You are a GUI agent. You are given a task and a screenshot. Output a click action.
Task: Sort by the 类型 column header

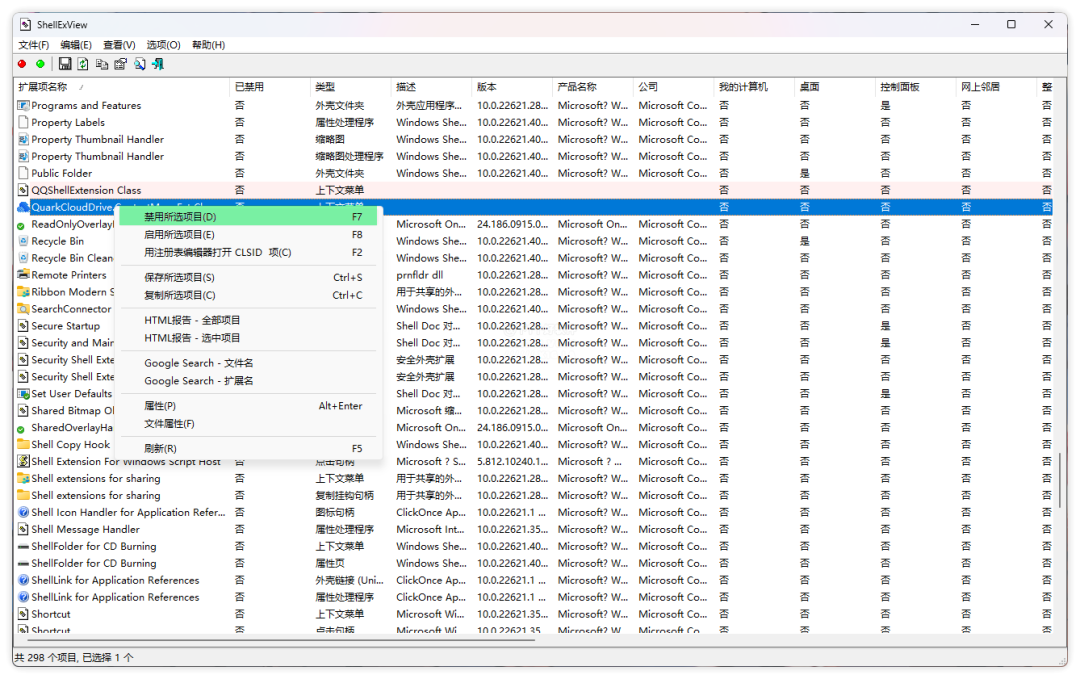coord(350,87)
